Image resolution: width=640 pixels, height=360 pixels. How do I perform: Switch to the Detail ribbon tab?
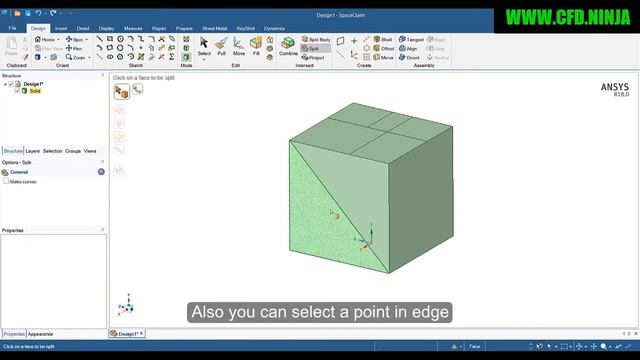point(83,29)
